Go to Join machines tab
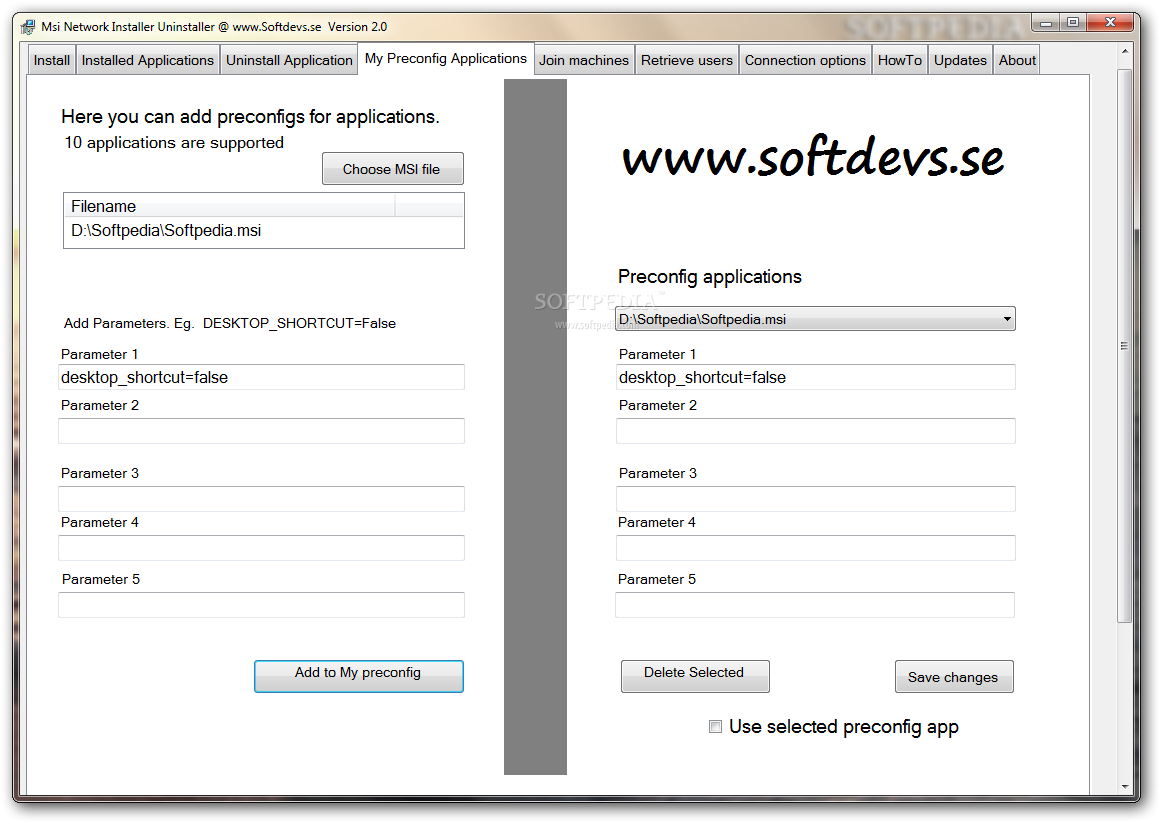This screenshot has width=1161, height=823. click(583, 60)
